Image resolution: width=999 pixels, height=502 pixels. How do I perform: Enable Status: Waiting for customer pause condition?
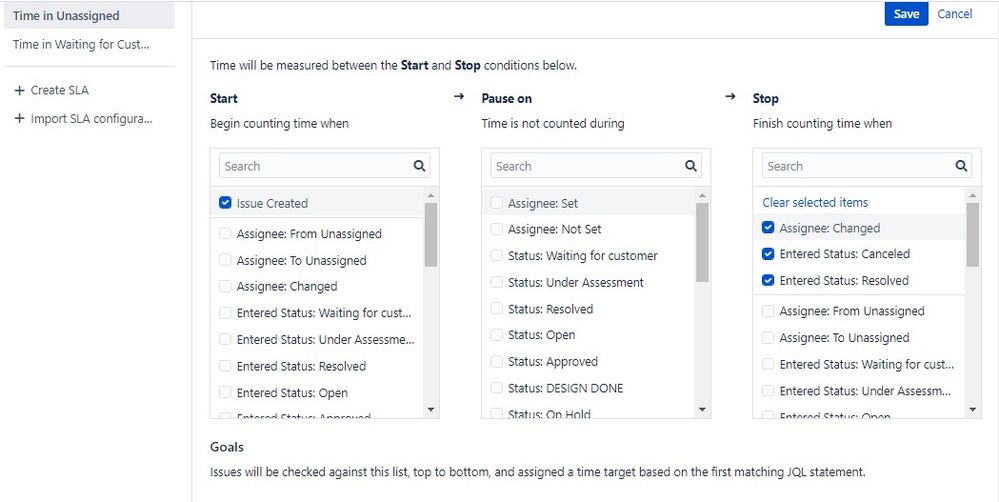497,256
